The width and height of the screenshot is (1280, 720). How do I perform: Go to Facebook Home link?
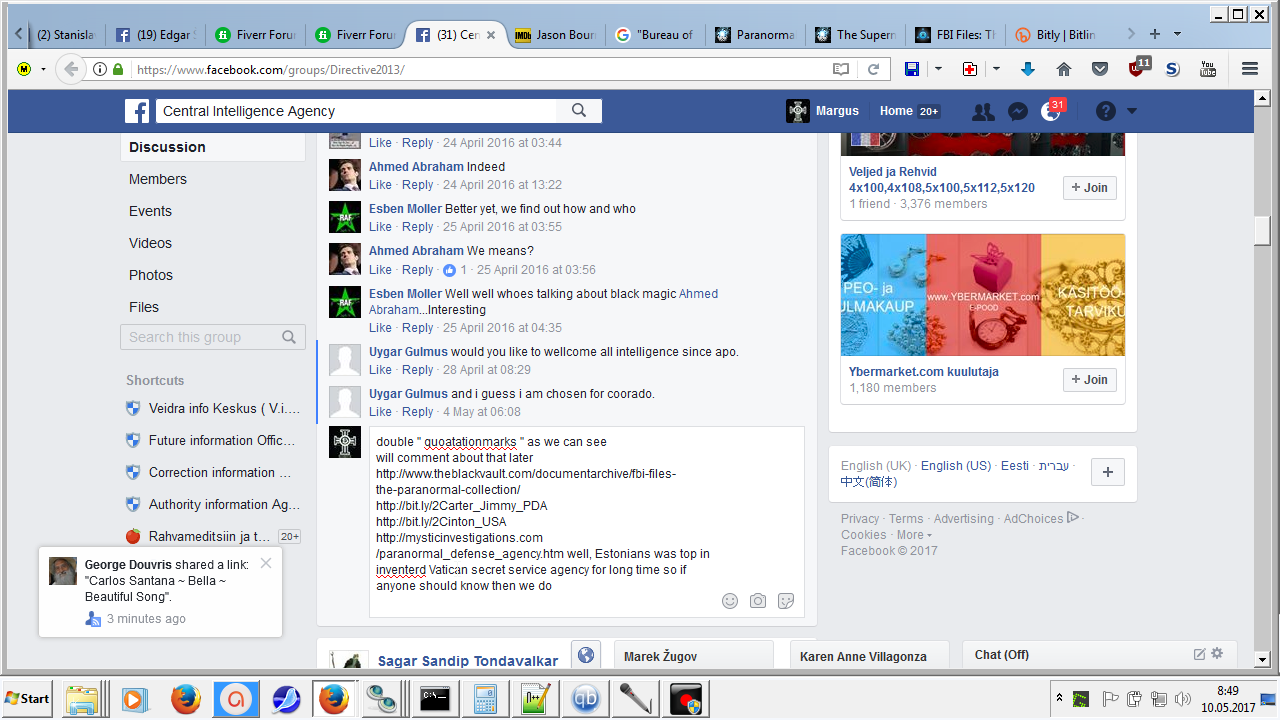coord(896,111)
